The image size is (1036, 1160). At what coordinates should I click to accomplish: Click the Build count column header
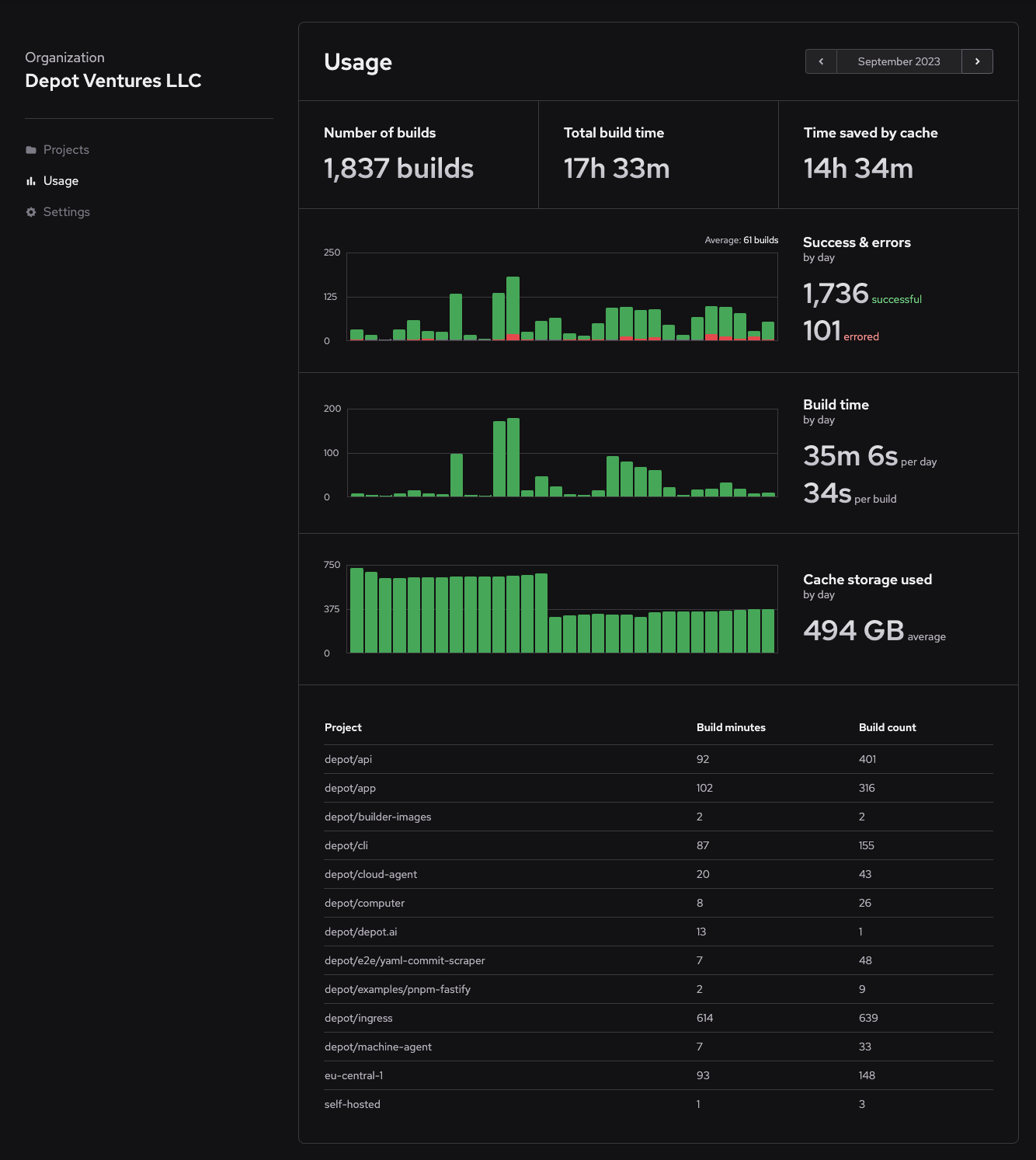point(887,727)
